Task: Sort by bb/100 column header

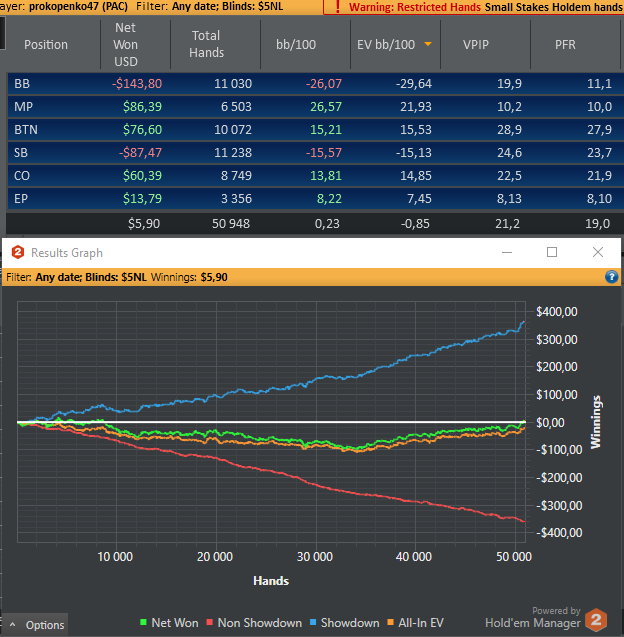Action: (296, 44)
